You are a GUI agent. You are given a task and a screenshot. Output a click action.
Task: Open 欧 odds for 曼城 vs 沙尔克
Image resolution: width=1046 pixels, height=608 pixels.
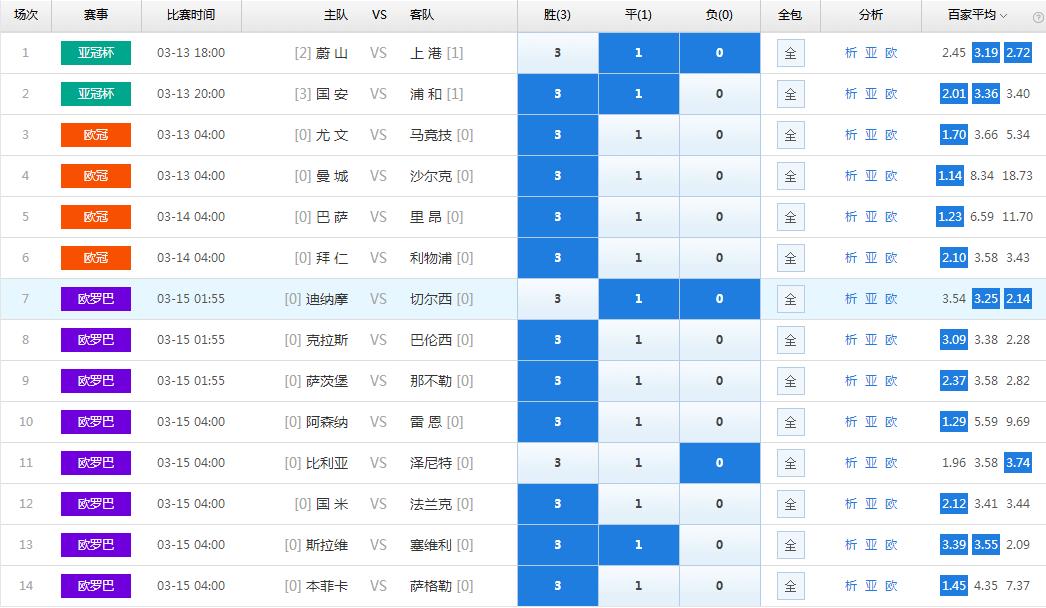tap(891, 176)
